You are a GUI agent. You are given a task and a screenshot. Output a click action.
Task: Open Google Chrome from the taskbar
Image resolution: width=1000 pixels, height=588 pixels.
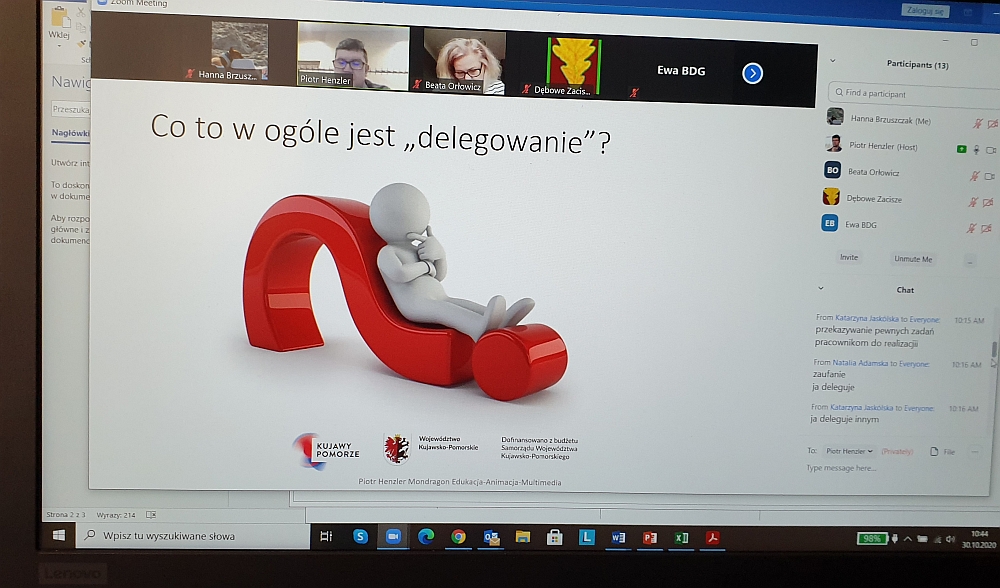pyautogui.click(x=458, y=537)
